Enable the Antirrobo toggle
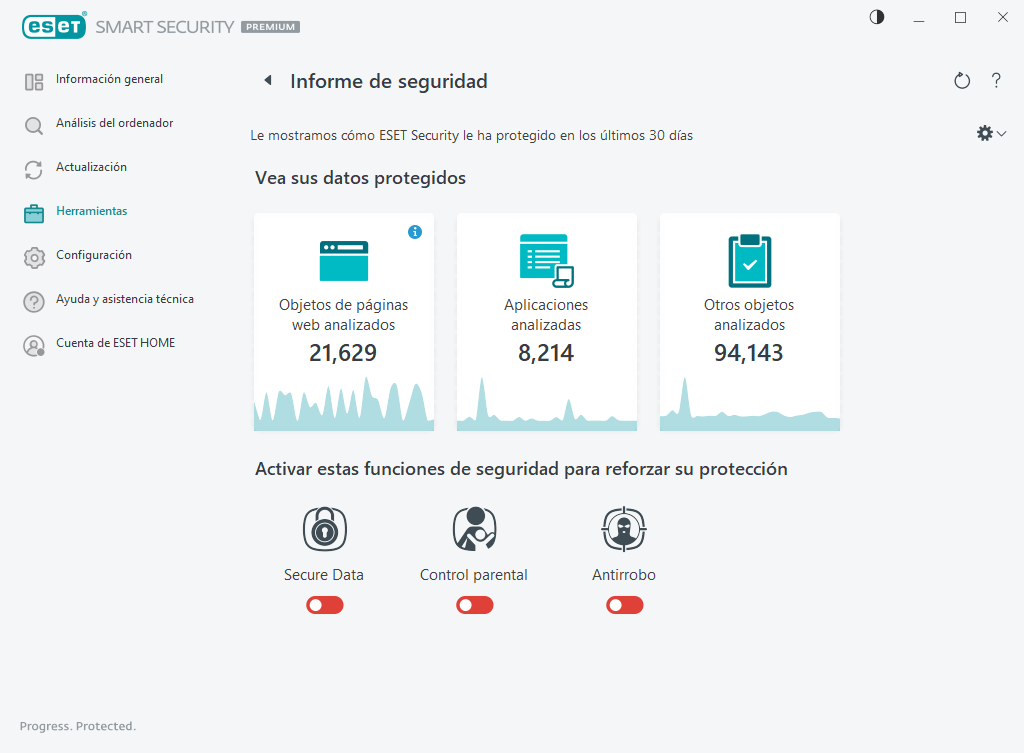Image resolution: width=1024 pixels, height=753 pixels. (624, 605)
